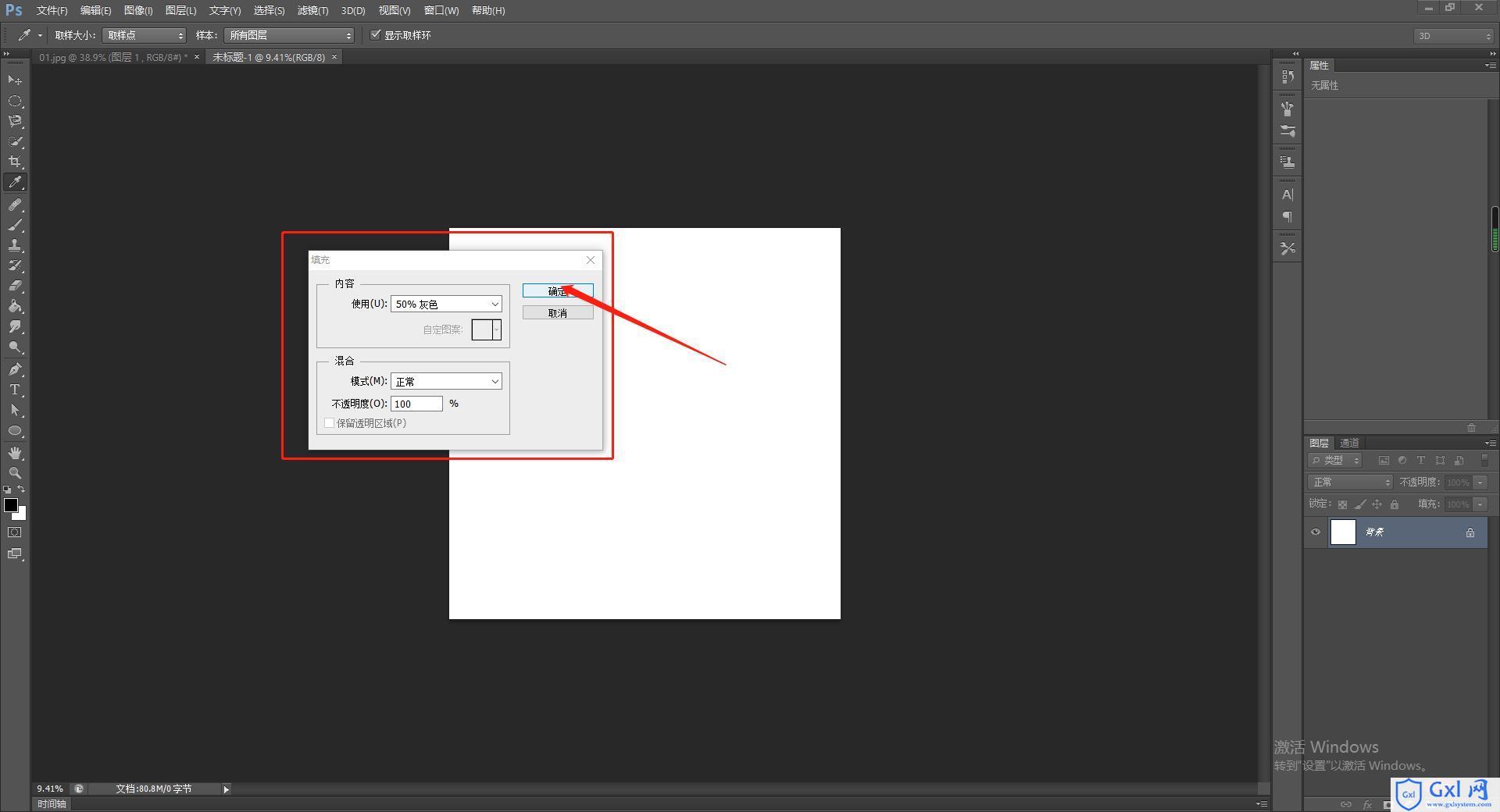Image resolution: width=1500 pixels, height=812 pixels.
Task: Close the Fill dialog
Action: [591, 260]
